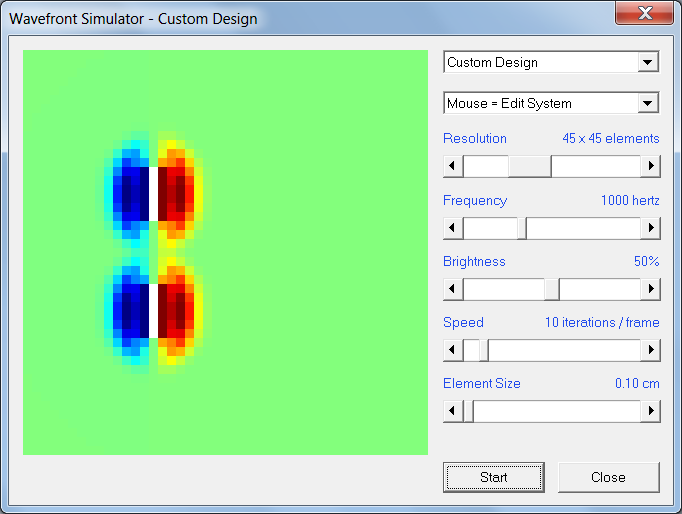Click the Resolution slider thumb

530,166
